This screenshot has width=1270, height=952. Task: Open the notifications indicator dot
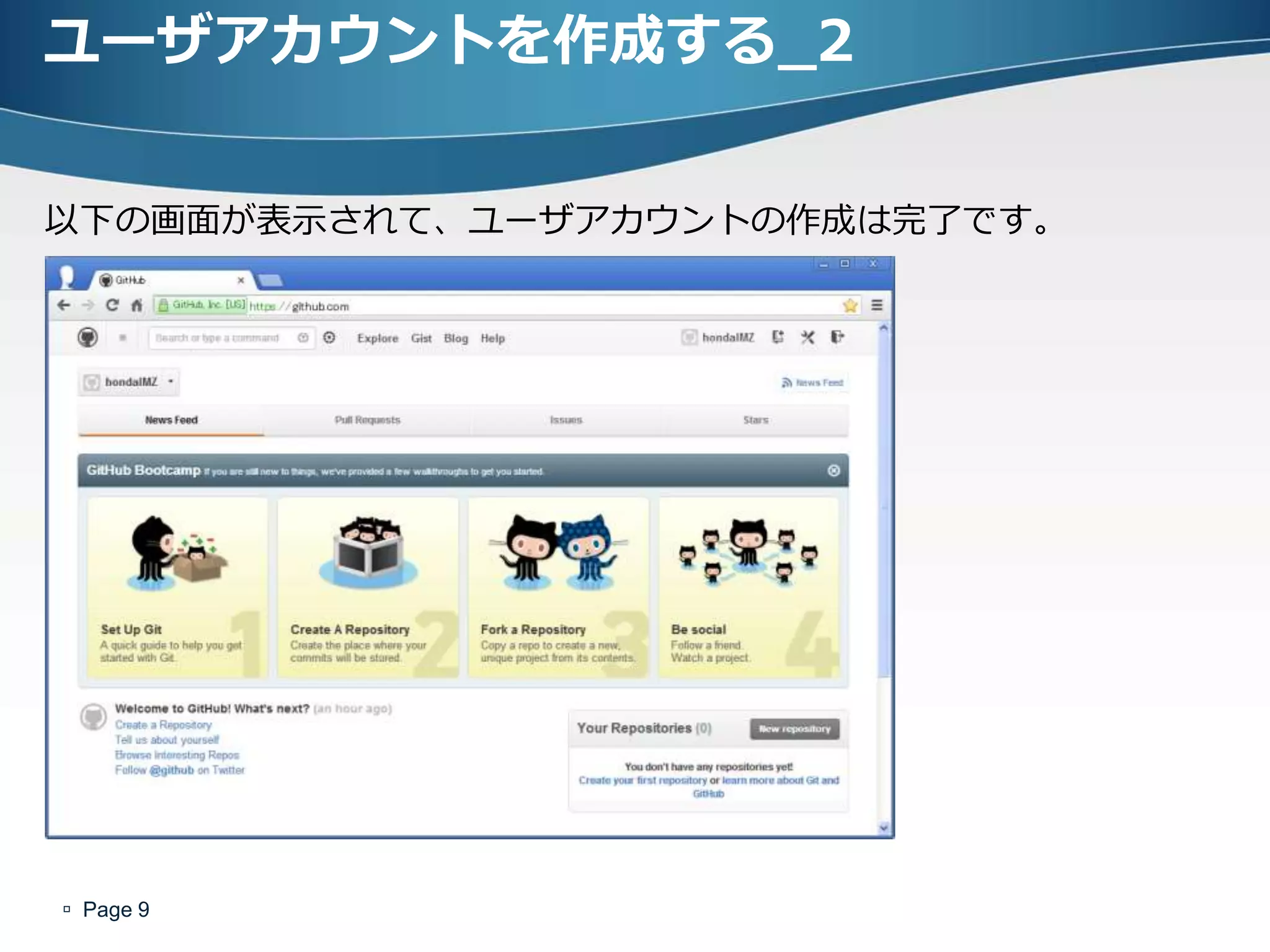click(x=123, y=338)
